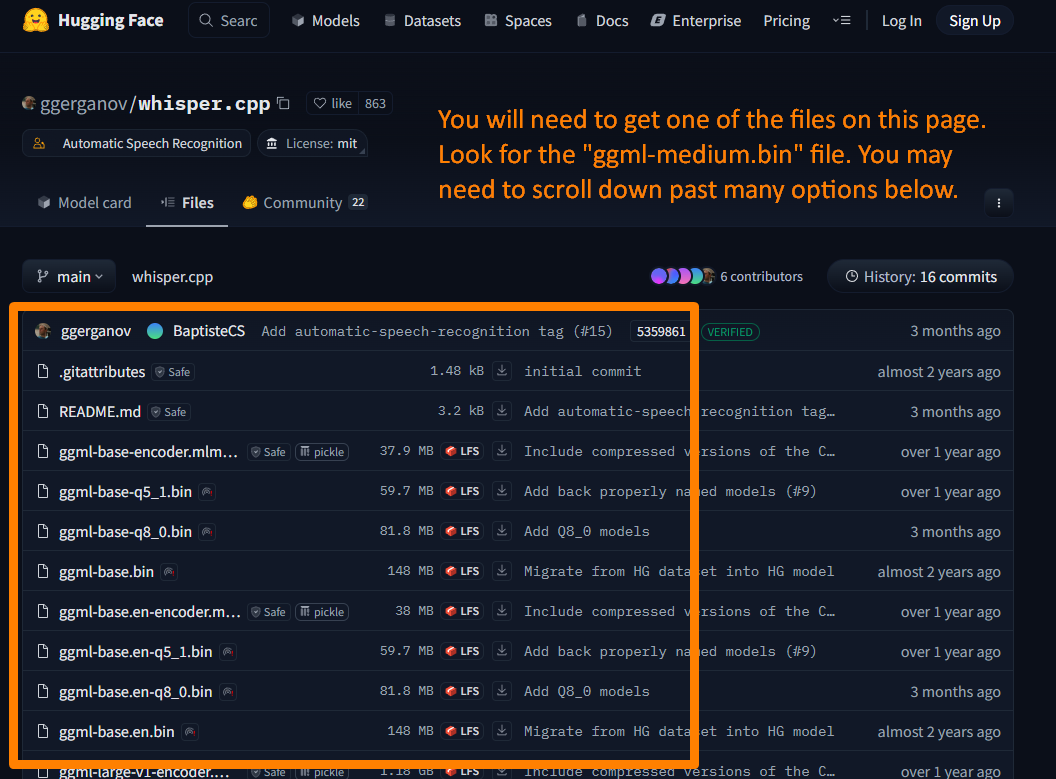Like the whisper.cpp repository
Screen dimensions: 1056x779
point(331,103)
